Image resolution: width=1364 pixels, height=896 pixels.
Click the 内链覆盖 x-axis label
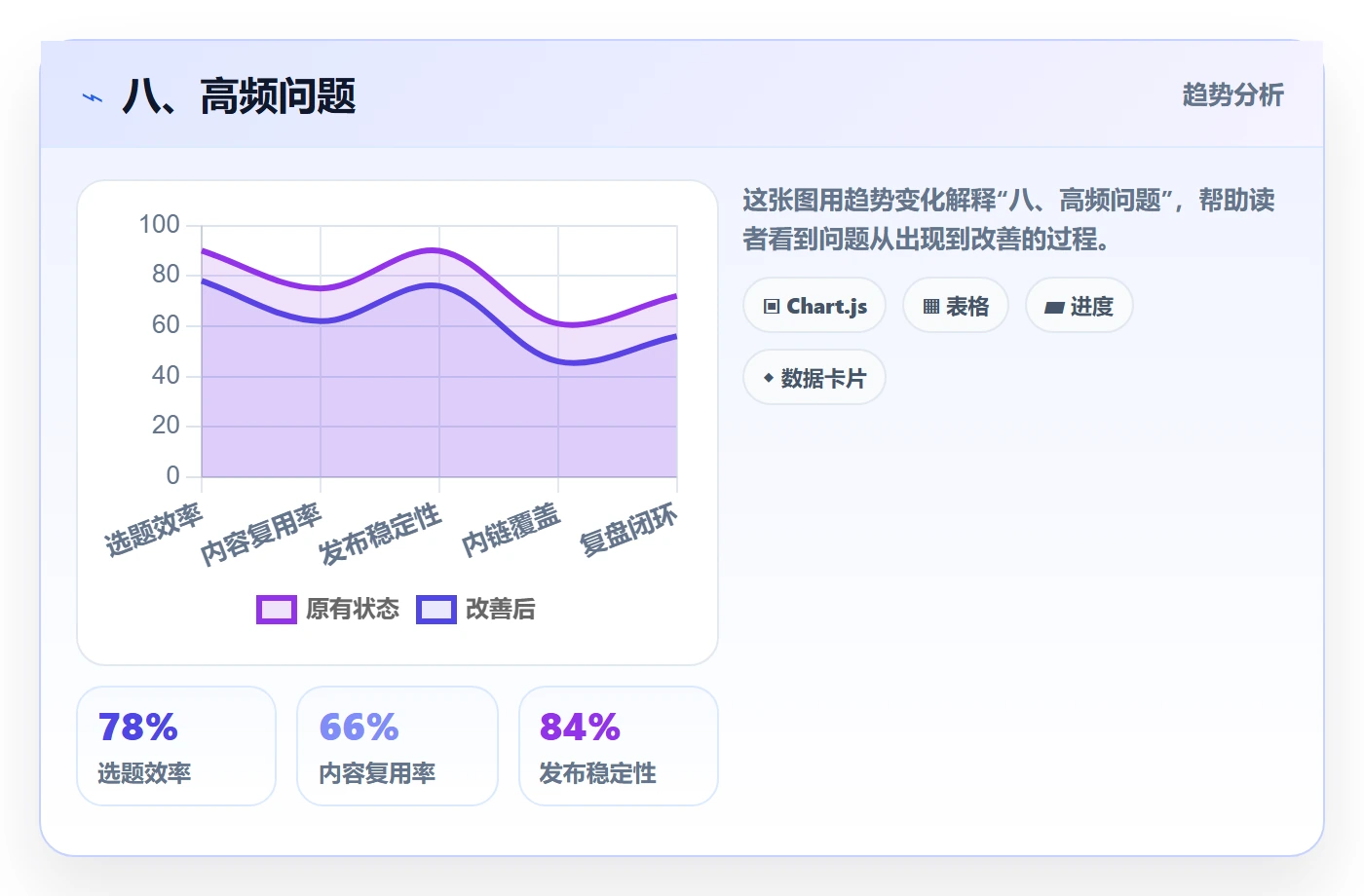[511, 531]
